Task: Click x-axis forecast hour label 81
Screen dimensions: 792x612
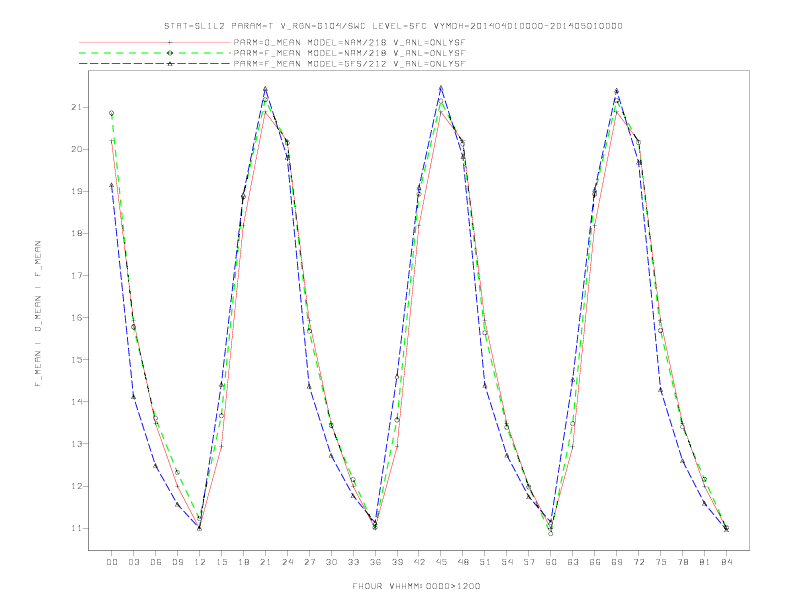Action: [x=705, y=562]
